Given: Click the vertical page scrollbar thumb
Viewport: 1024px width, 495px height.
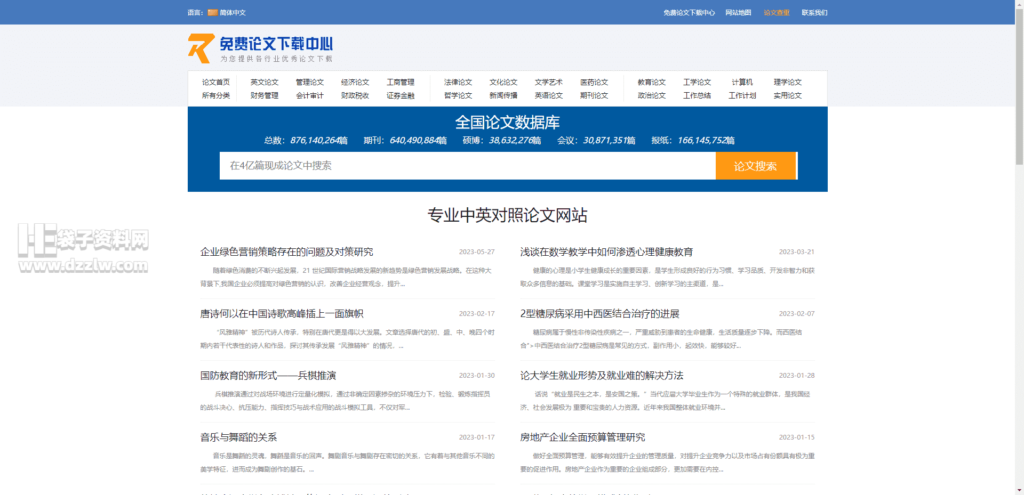Looking at the screenshot, I should (1019, 85).
